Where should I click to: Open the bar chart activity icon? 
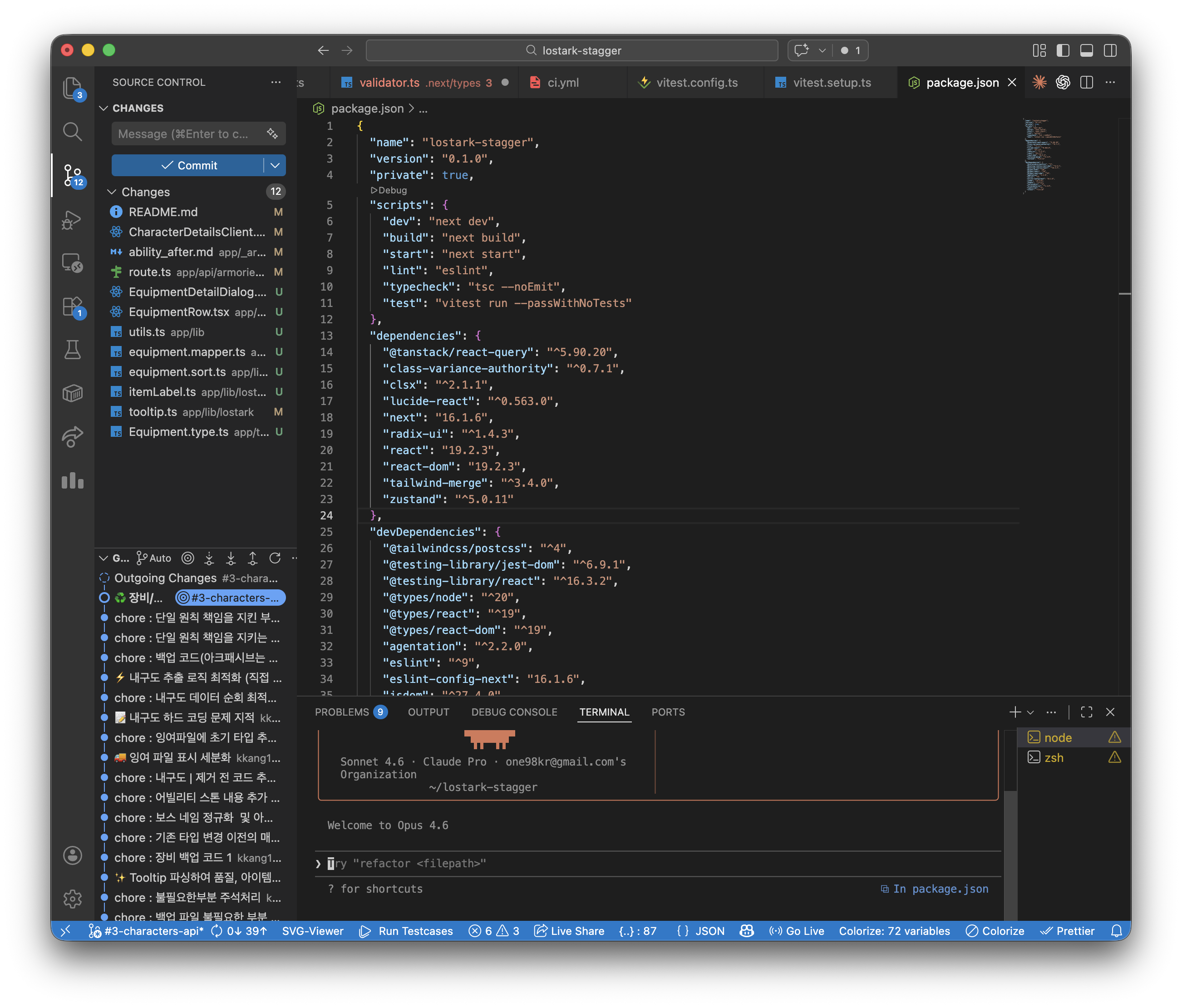point(73,480)
